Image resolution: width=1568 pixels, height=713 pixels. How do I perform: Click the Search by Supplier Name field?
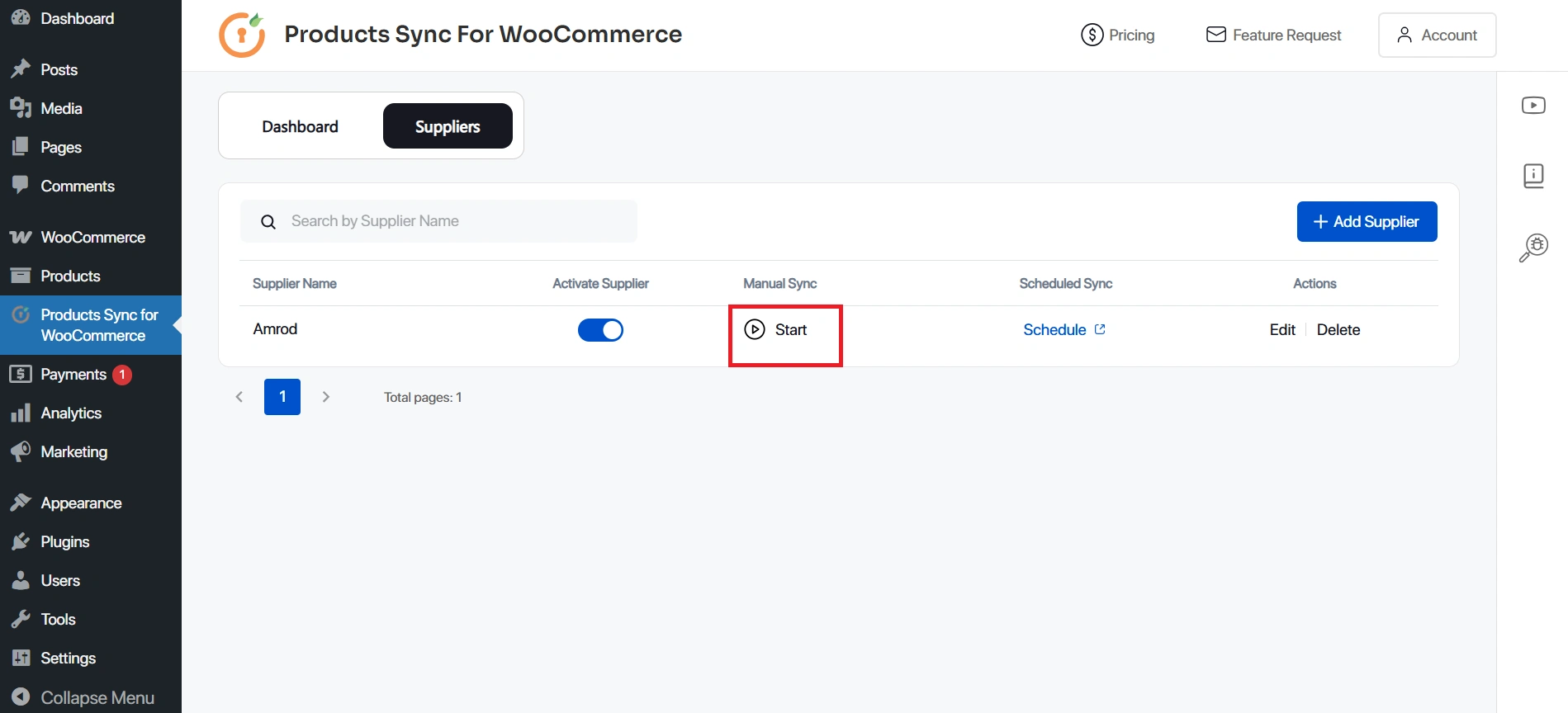(x=438, y=221)
